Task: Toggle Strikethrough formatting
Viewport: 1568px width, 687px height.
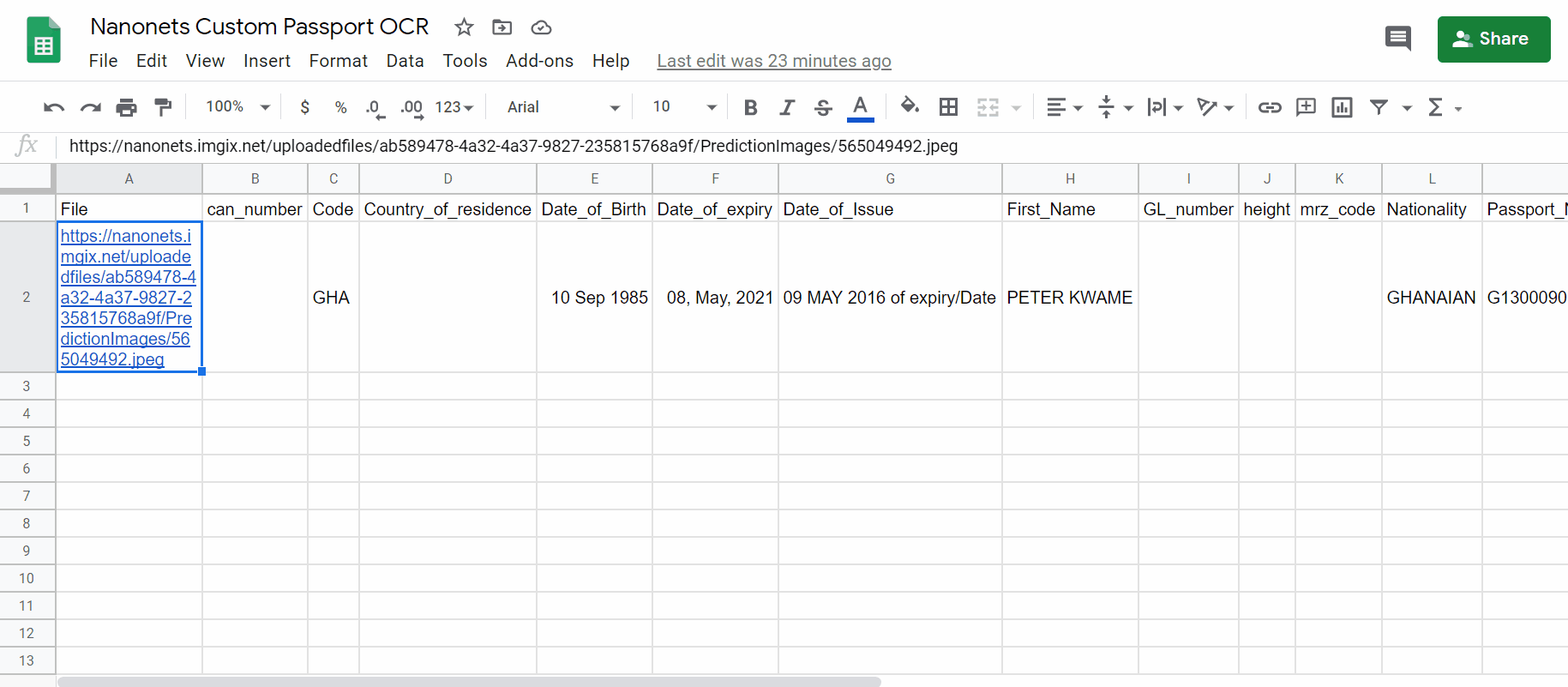Action: tap(823, 107)
